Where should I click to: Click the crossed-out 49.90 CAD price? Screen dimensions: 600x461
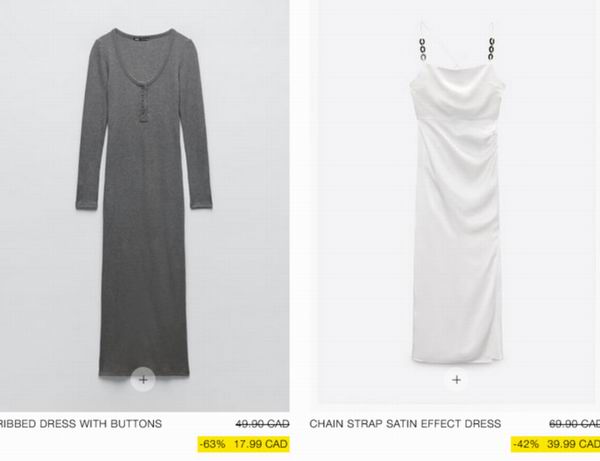click(x=262, y=424)
